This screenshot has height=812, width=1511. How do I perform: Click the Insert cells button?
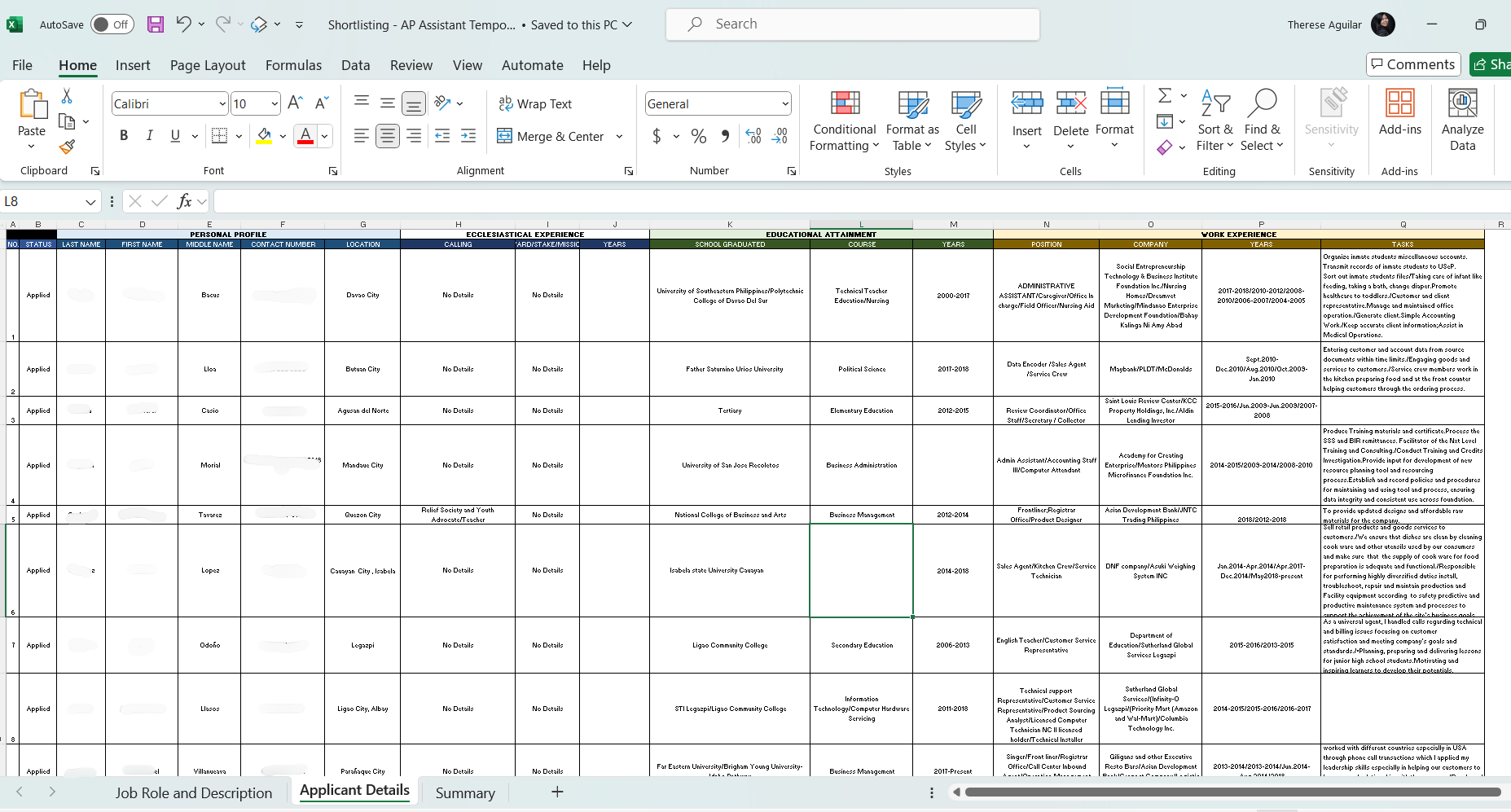click(1027, 121)
